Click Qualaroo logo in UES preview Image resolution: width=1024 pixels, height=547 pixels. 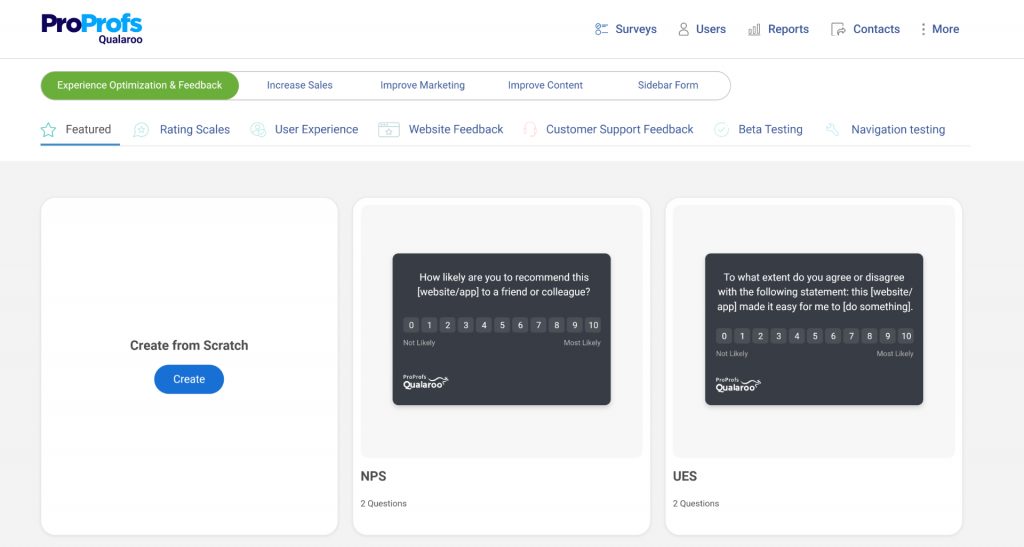pyautogui.click(x=738, y=384)
